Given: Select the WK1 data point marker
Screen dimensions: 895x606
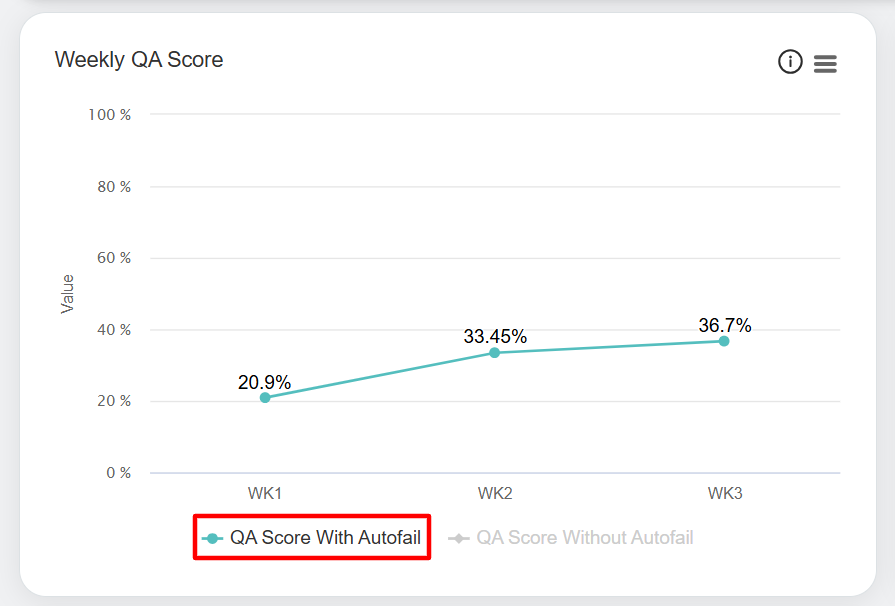Looking at the screenshot, I should pyautogui.click(x=265, y=398).
